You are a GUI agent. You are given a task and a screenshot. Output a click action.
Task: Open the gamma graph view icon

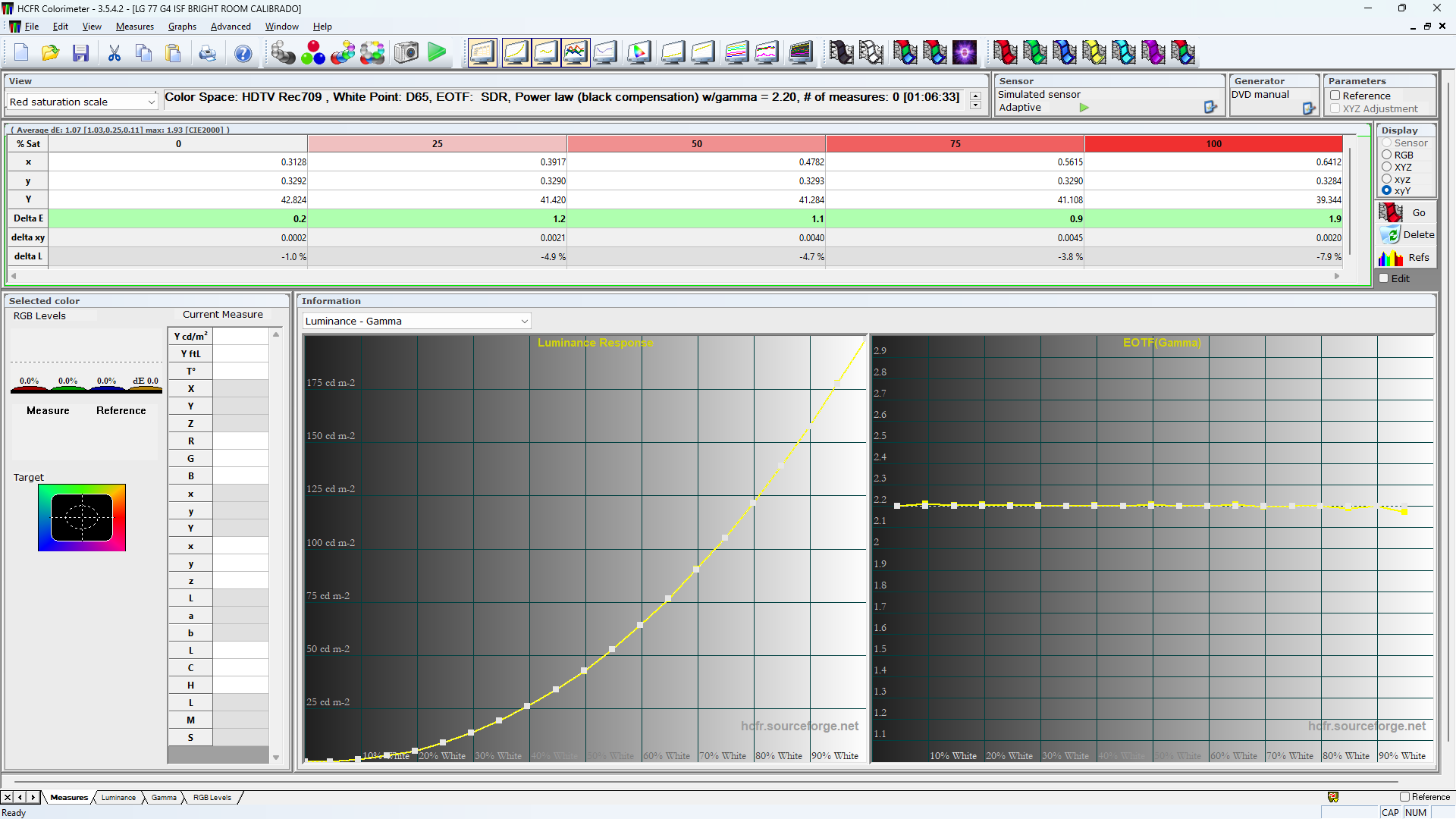546,53
